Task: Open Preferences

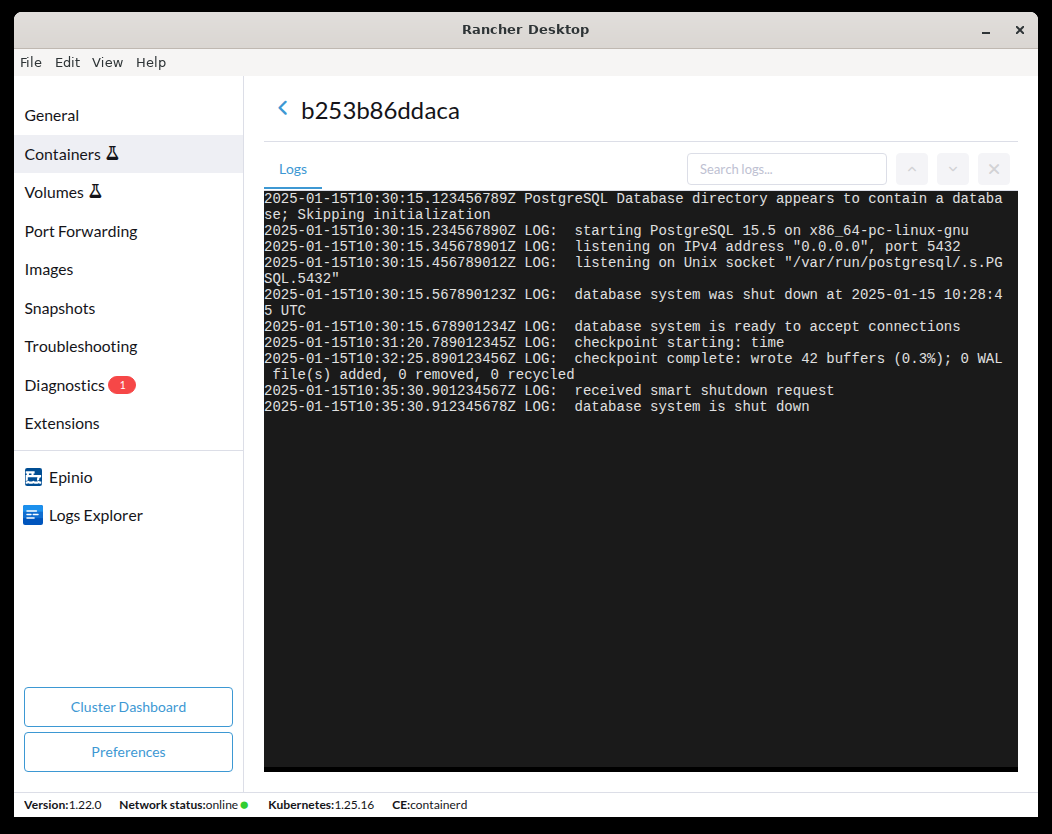Action: [128, 752]
